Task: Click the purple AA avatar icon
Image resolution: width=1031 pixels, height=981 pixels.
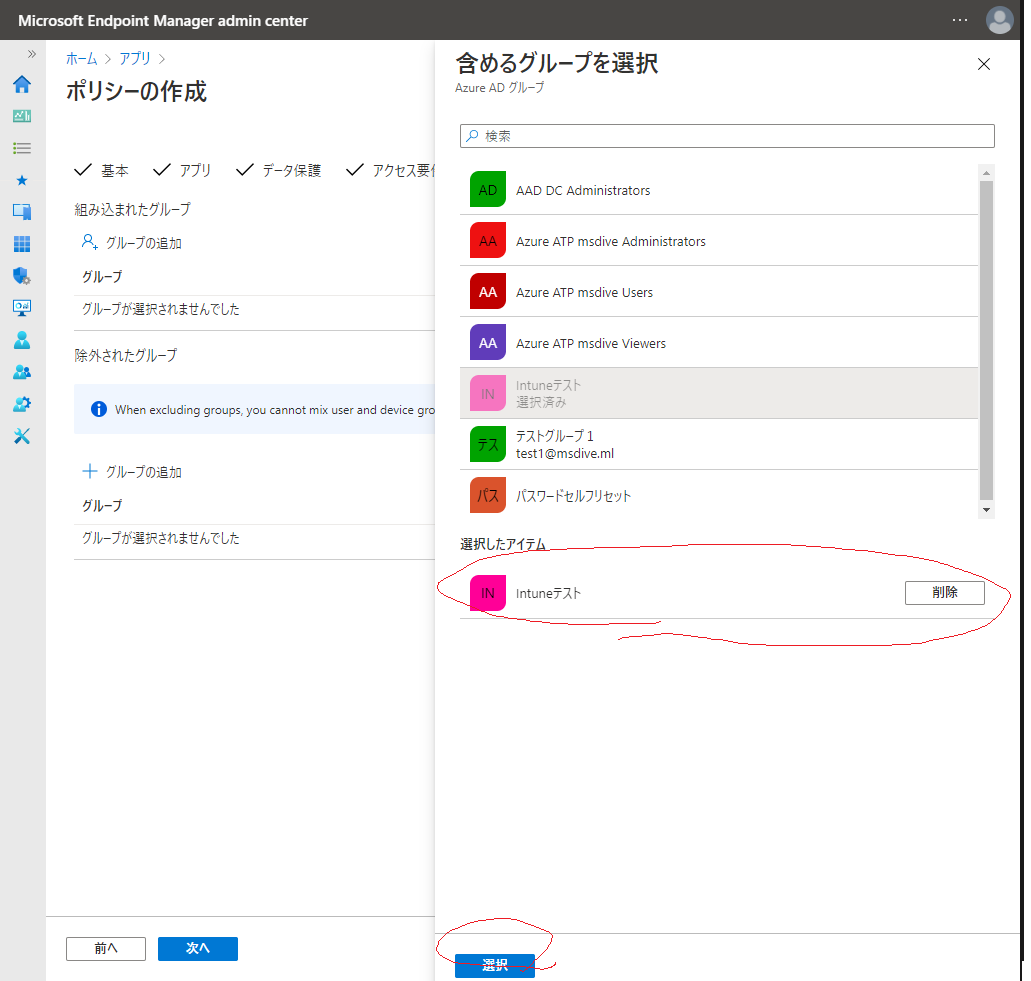Action: pyautogui.click(x=488, y=343)
